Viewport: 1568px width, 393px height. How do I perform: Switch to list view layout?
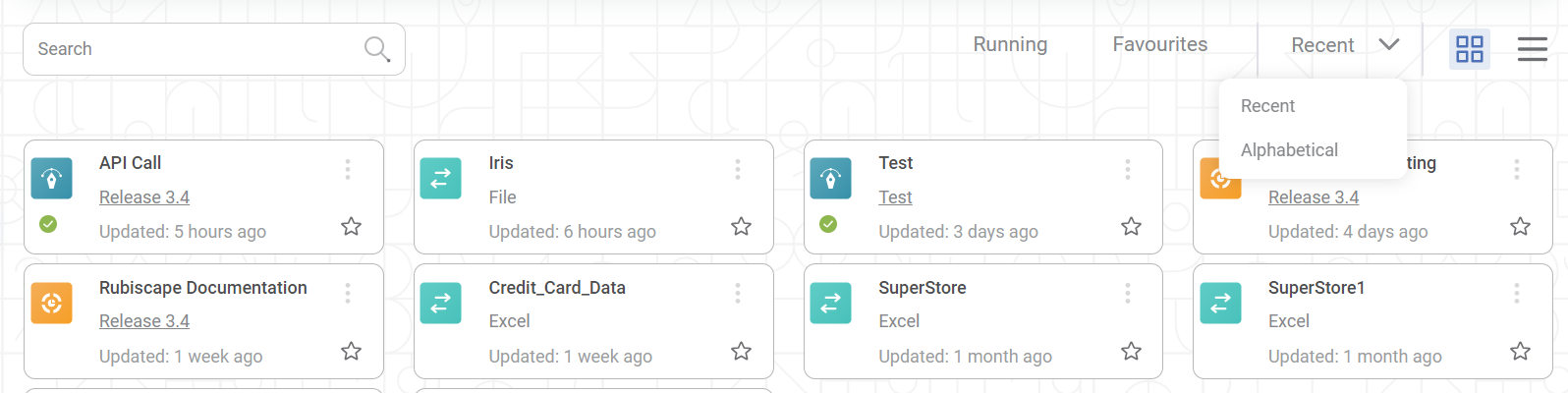[x=1532, y=49]
